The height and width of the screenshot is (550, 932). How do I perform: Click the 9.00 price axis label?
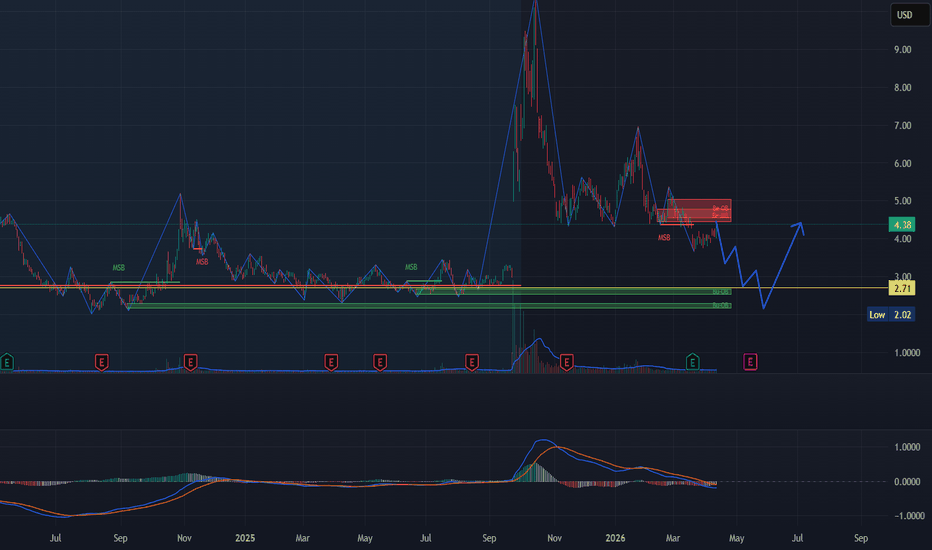(902, 49)
